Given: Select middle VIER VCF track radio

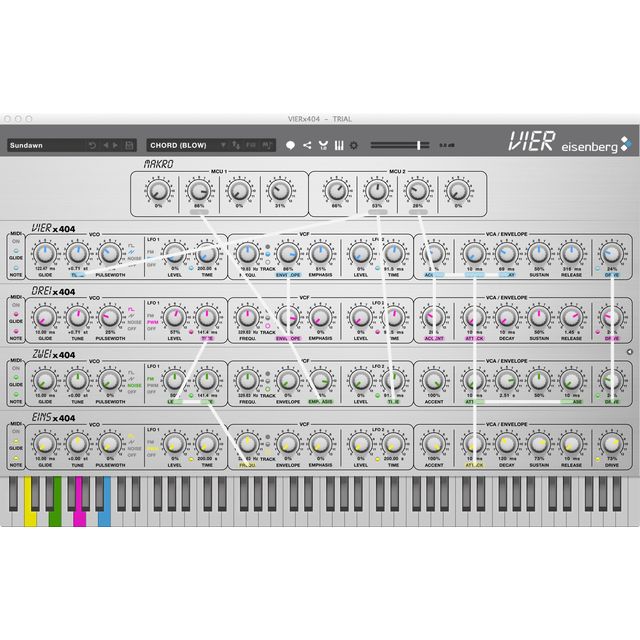Looking at the screenshot, I should click(268, 254).
